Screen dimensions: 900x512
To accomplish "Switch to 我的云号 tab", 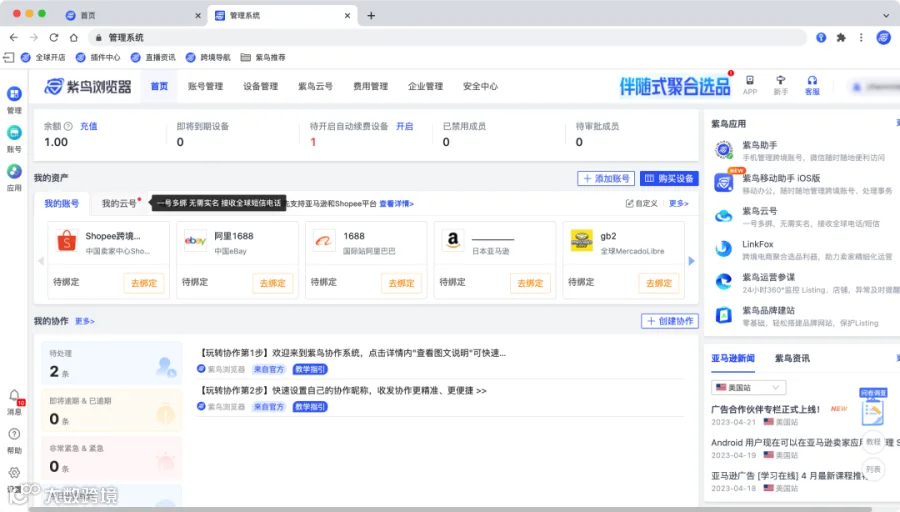I will [119, 203].
